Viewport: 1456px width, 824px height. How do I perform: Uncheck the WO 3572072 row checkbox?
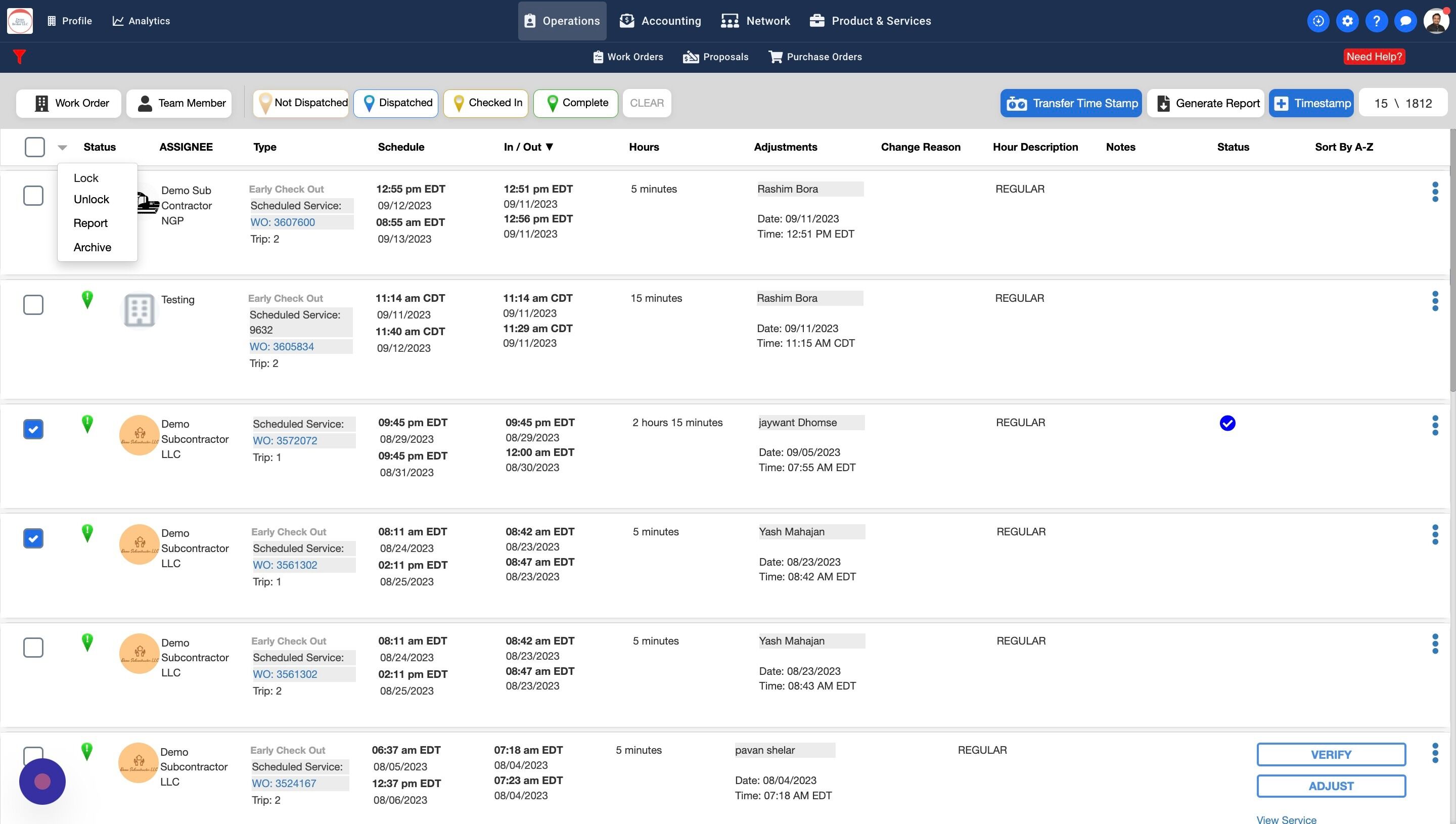pyautogui.click(x=33, y=430)
